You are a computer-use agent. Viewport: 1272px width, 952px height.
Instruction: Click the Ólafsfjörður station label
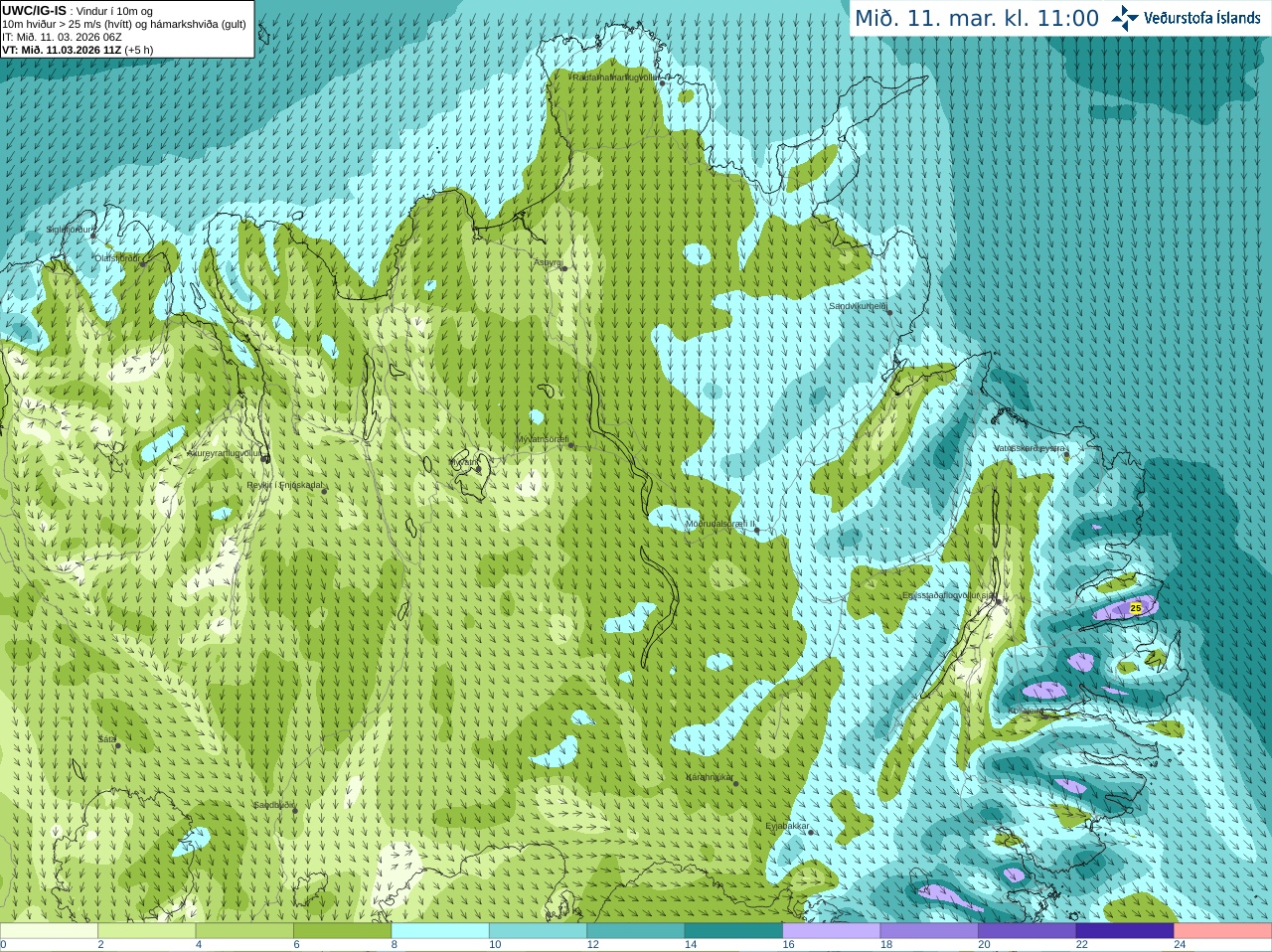pyautogui.click(x=117, y=258)
